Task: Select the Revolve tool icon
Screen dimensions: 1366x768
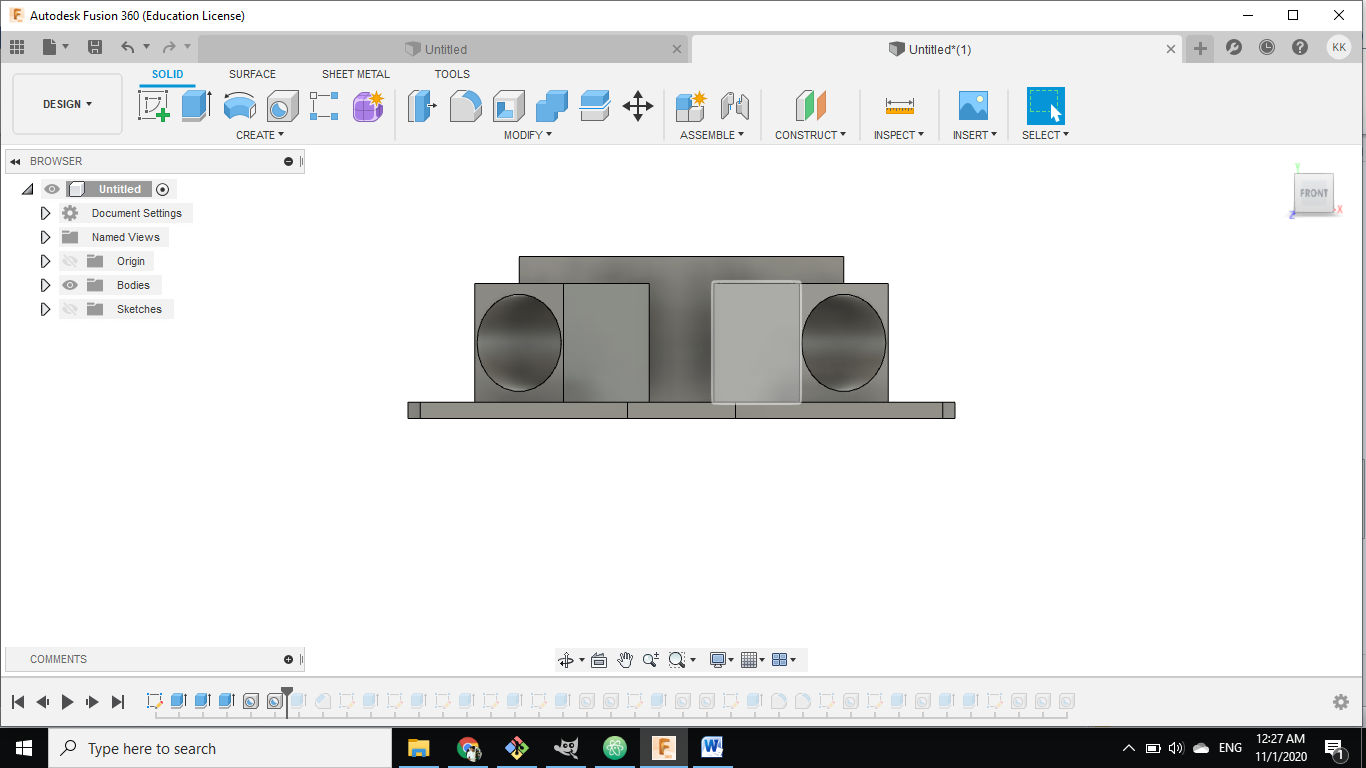Action: pyautogui.click(x=239, y=105)
